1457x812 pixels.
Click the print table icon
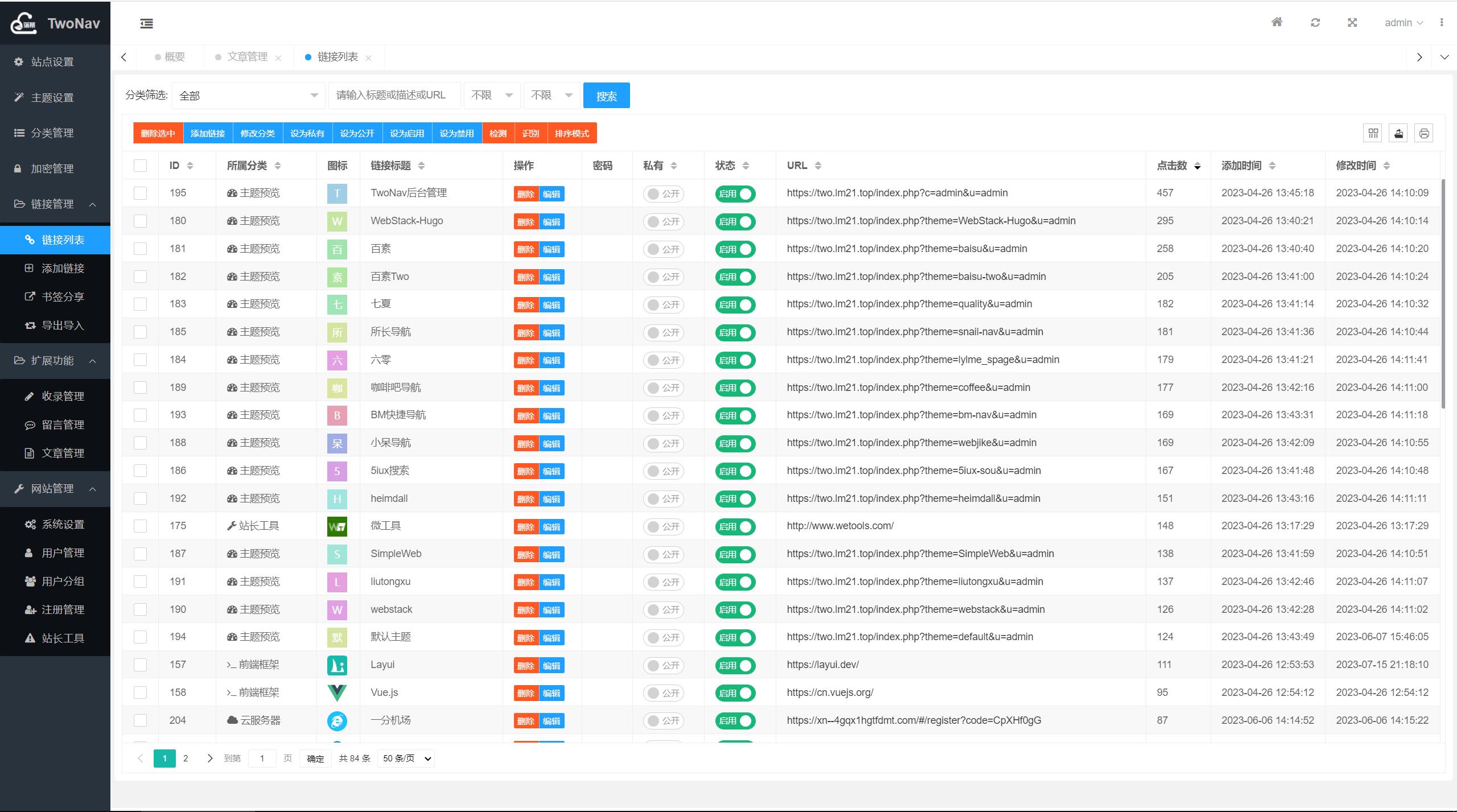(x=1423, y=133)
